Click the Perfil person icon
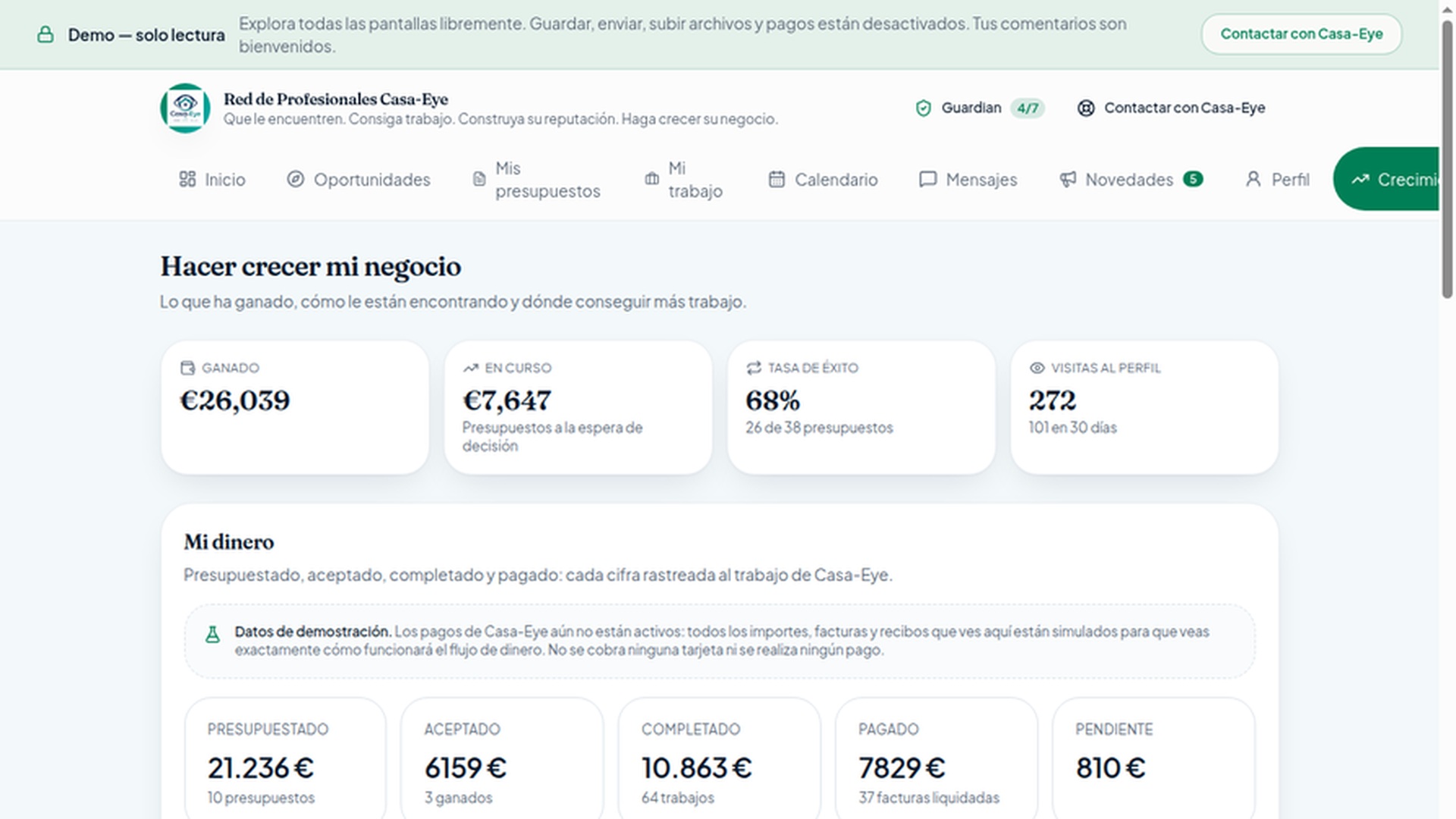Screen dimensions: 1456x819 click(x=1253, y=179)
